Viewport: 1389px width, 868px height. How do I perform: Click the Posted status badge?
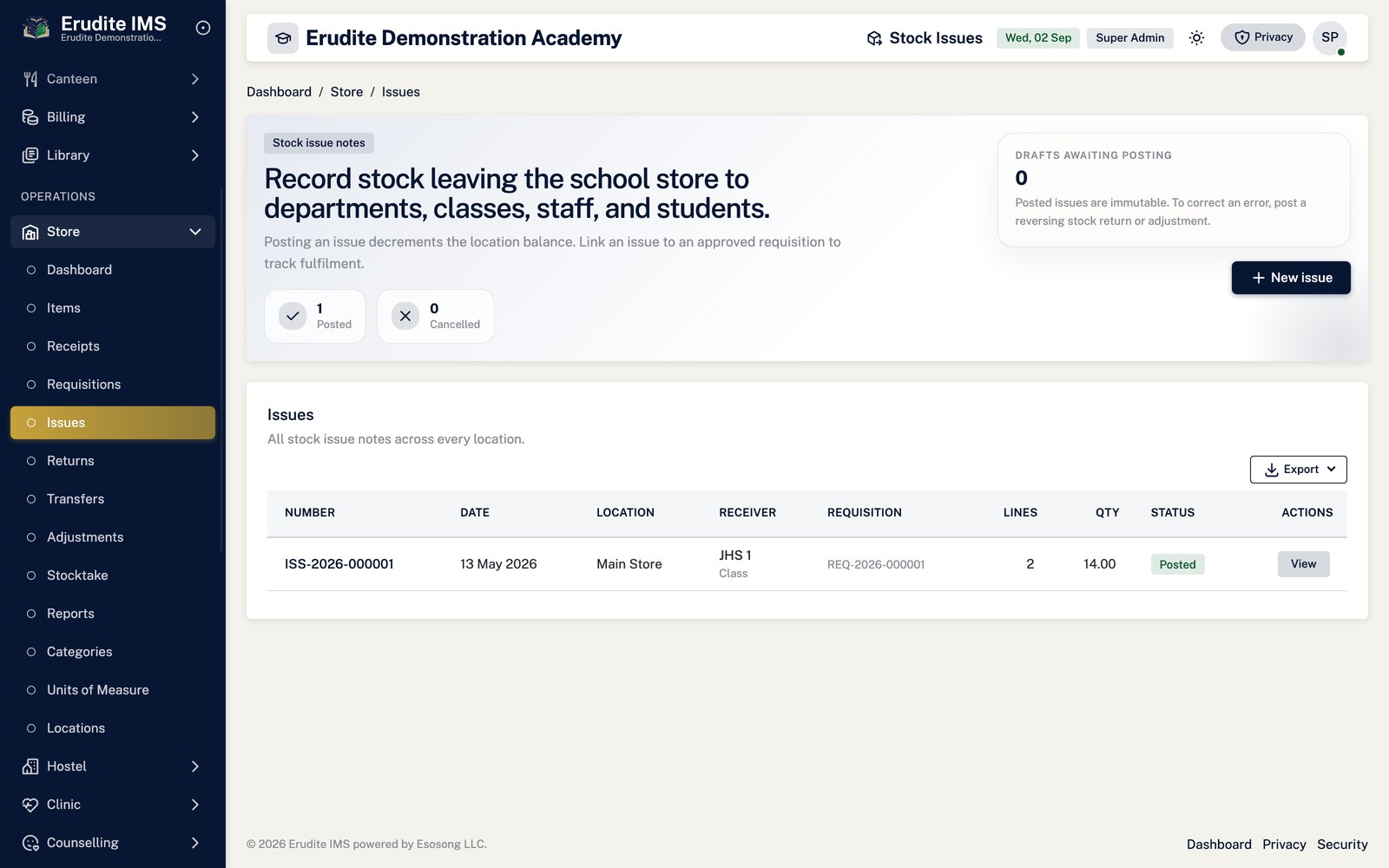[1177, 564]
